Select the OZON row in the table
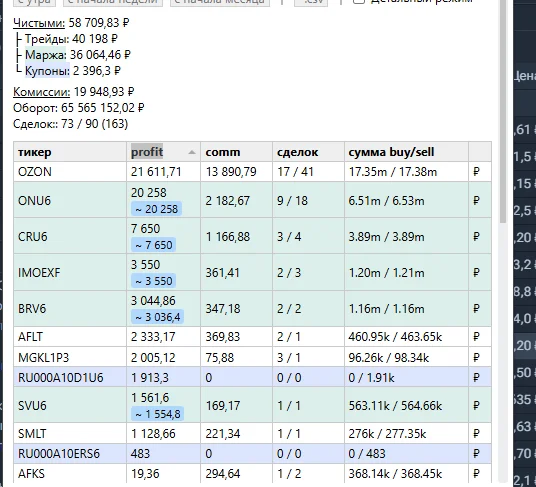 (252, 172)
